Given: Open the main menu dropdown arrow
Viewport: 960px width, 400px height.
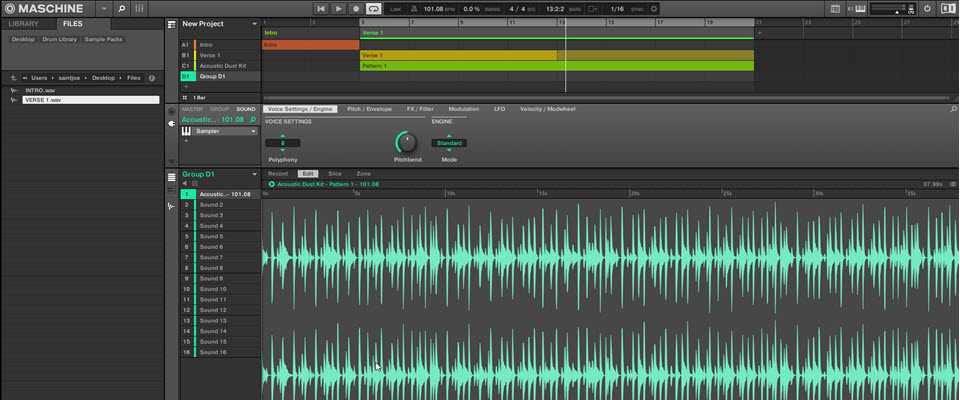Looking at the screenshot, I should 104,9.
